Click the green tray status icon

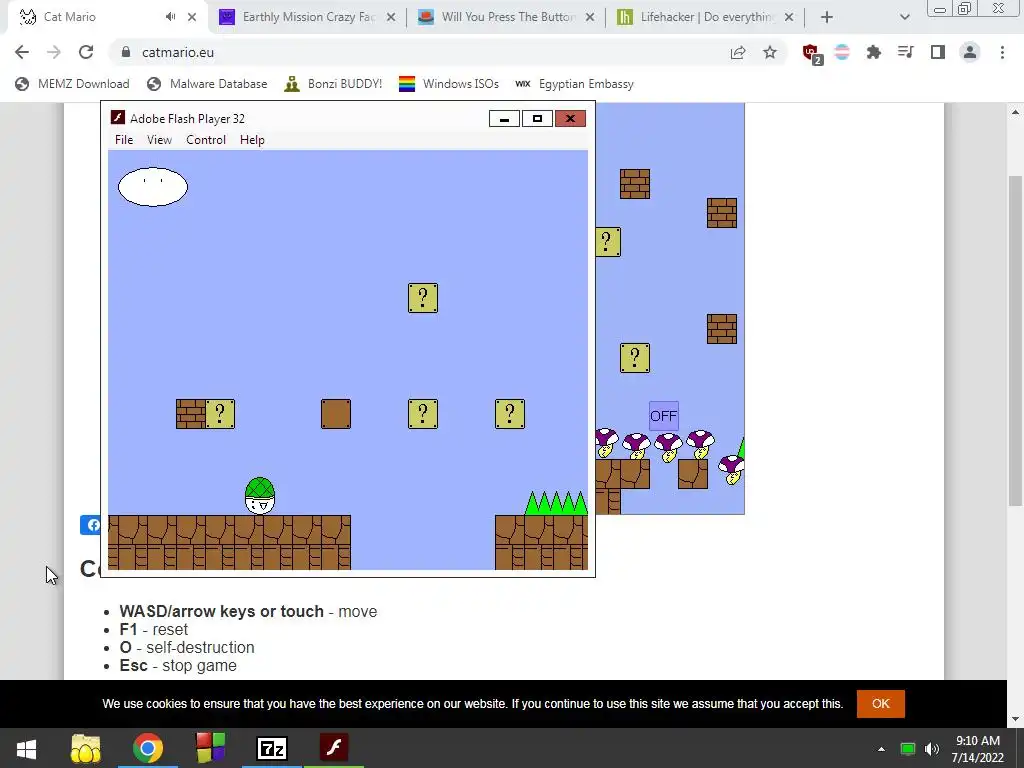[907, 749]
